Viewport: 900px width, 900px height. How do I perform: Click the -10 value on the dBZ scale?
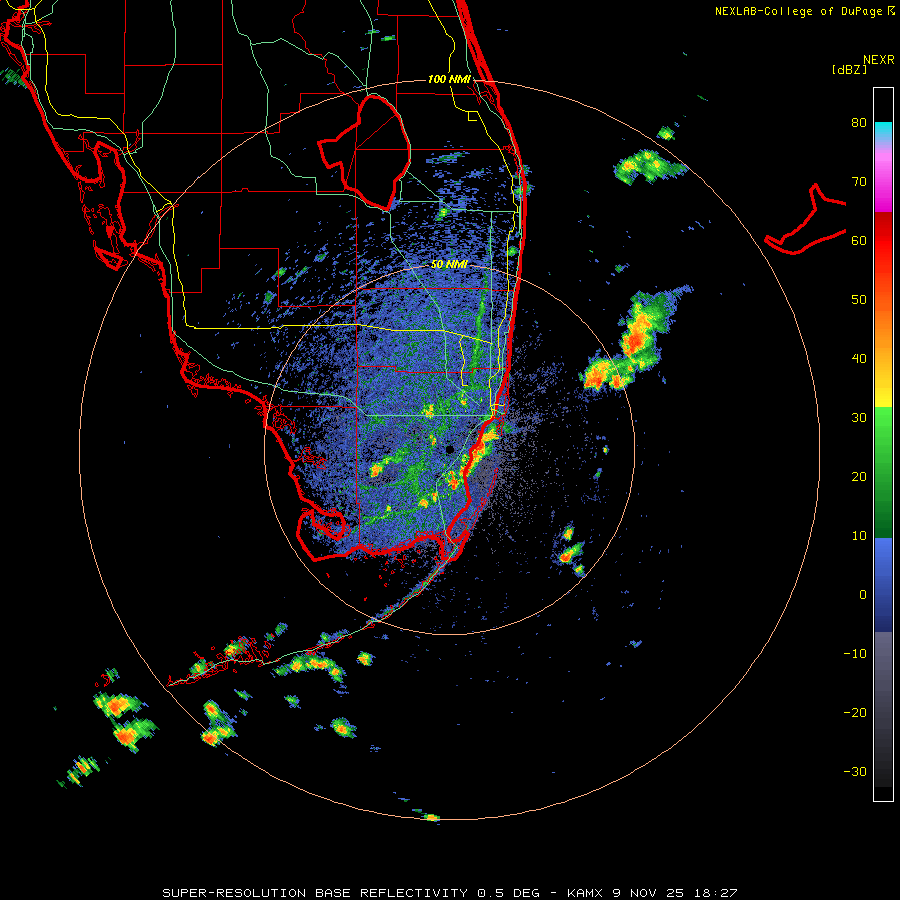coord(855,654)
